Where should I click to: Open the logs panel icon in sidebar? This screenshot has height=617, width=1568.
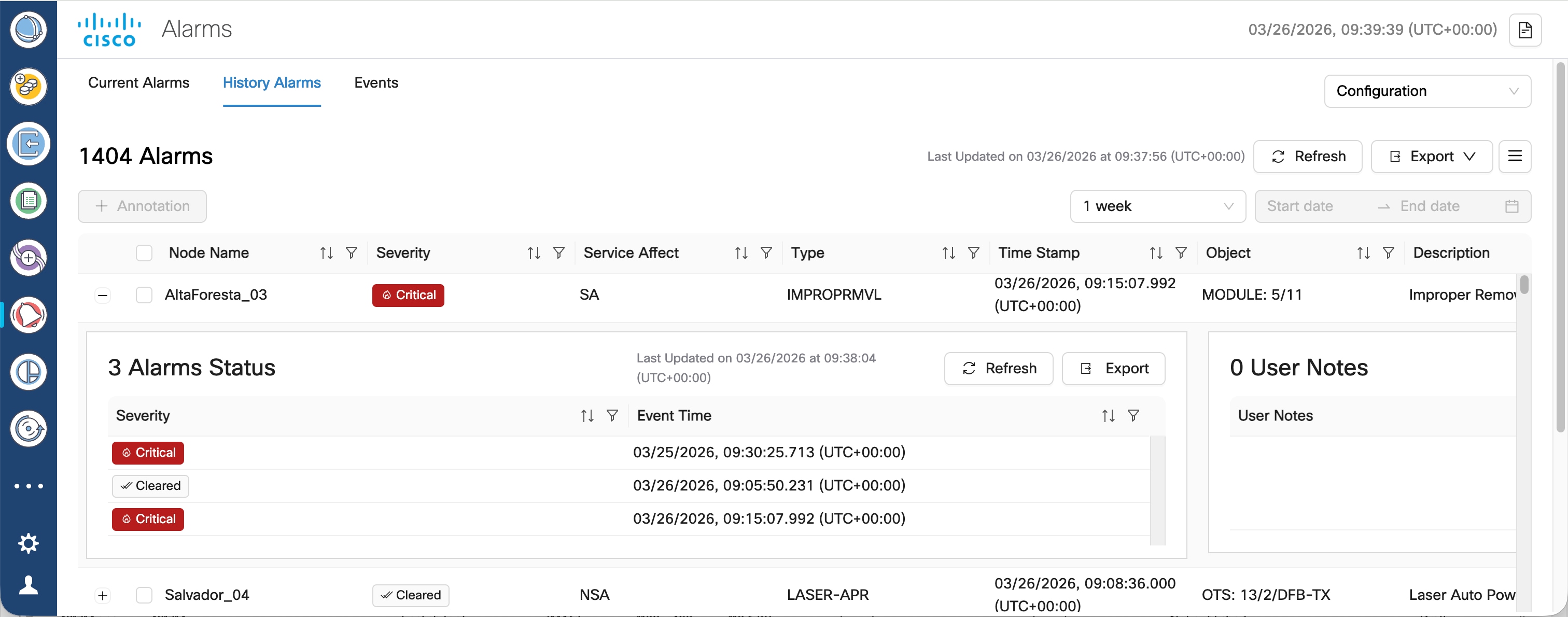click(x=29, y=200)
